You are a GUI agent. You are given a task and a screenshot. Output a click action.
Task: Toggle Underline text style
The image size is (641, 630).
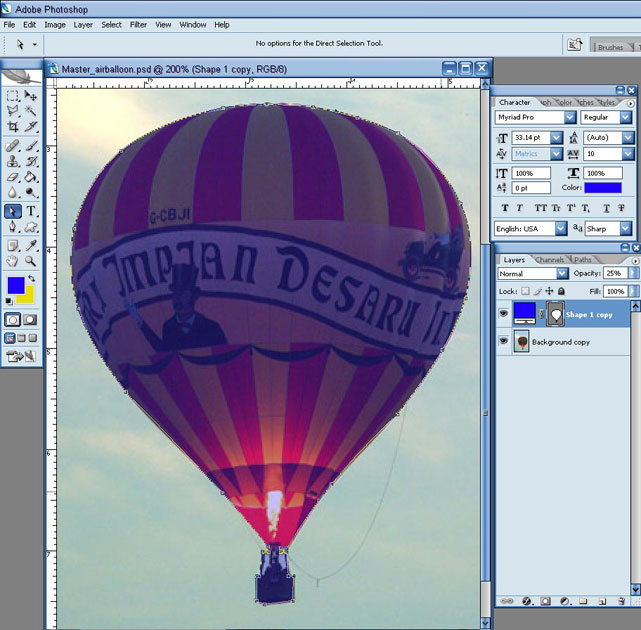point(606,208)
